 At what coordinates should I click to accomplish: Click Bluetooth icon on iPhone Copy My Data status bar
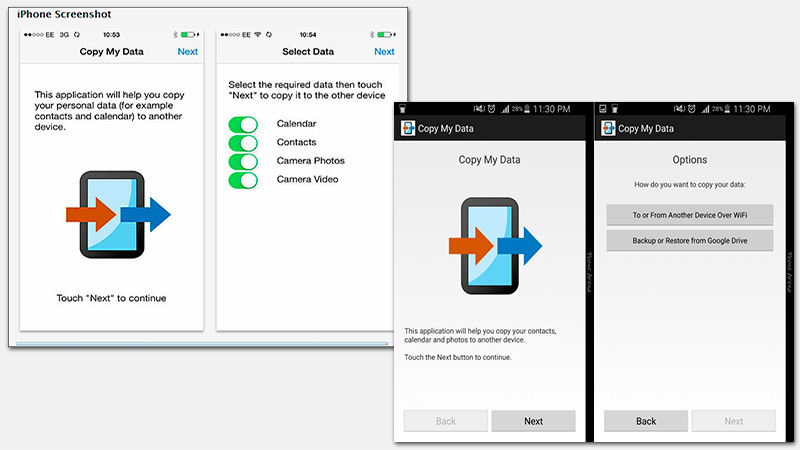pyautogui.click(x=175, y=35)
